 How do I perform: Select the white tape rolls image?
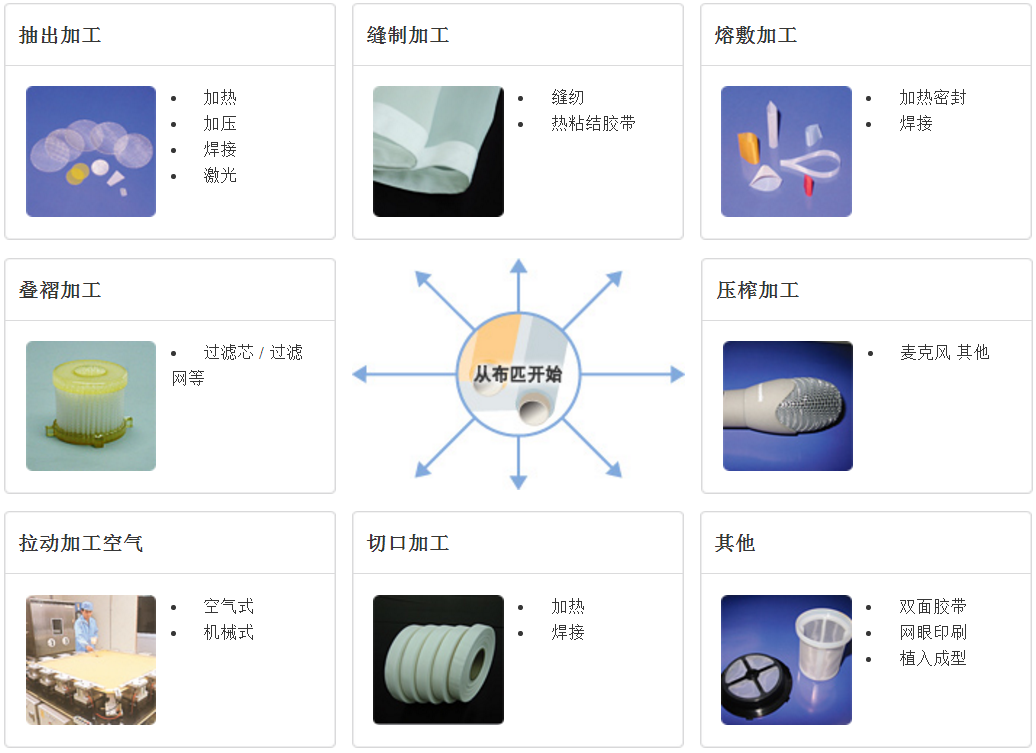point(439,660)
